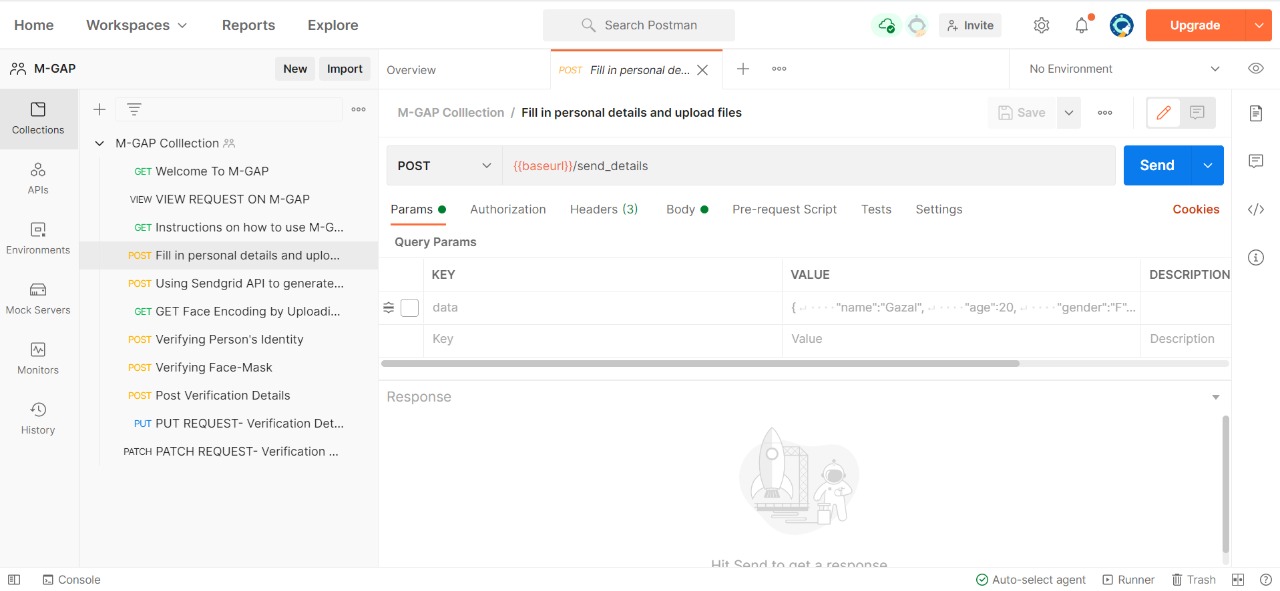Open the Environments sidebar panel
The height and width of the screenshot is (591, 1280).
(x=38, y=238)
